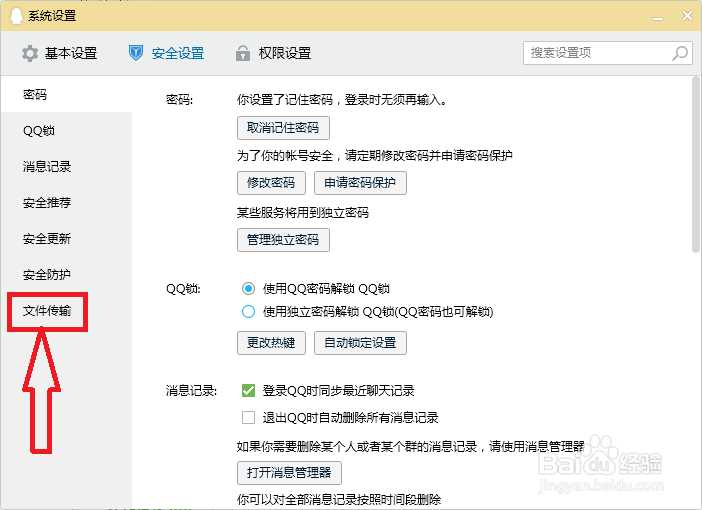Check 退出QQ时自动删除所有消息记录
702x510 pixels.
pos(248,418)
